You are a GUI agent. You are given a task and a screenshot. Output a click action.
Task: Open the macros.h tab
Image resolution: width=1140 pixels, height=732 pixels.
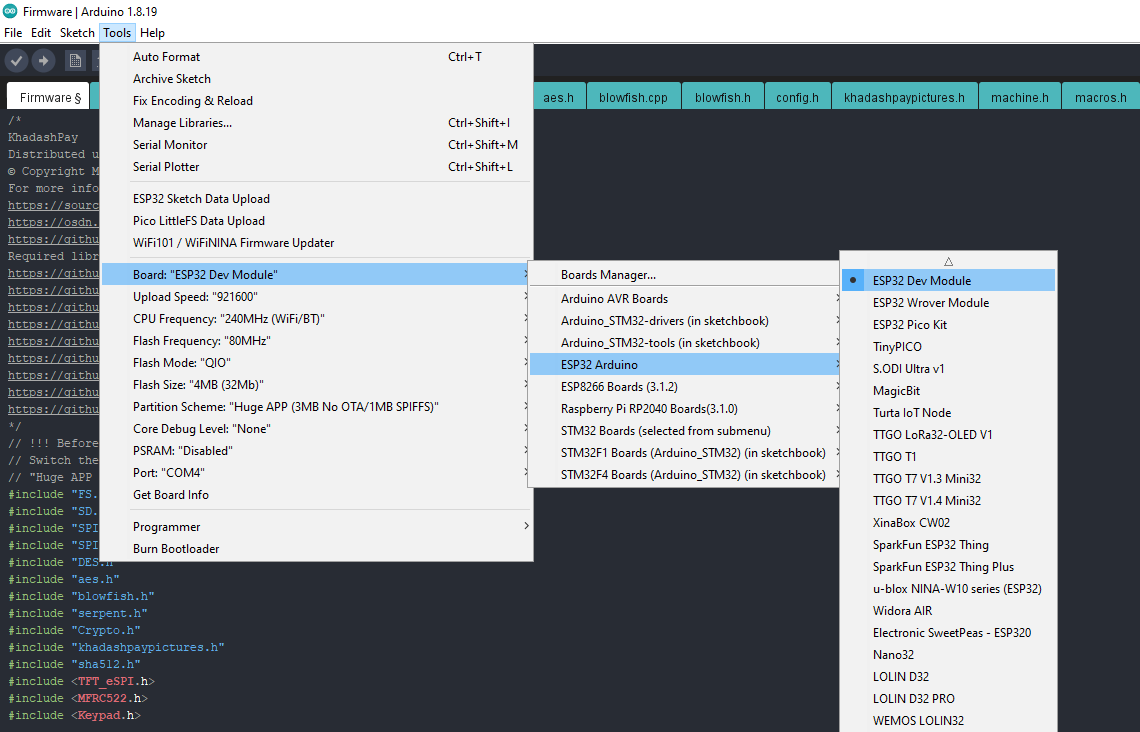tap(1101, 97)
